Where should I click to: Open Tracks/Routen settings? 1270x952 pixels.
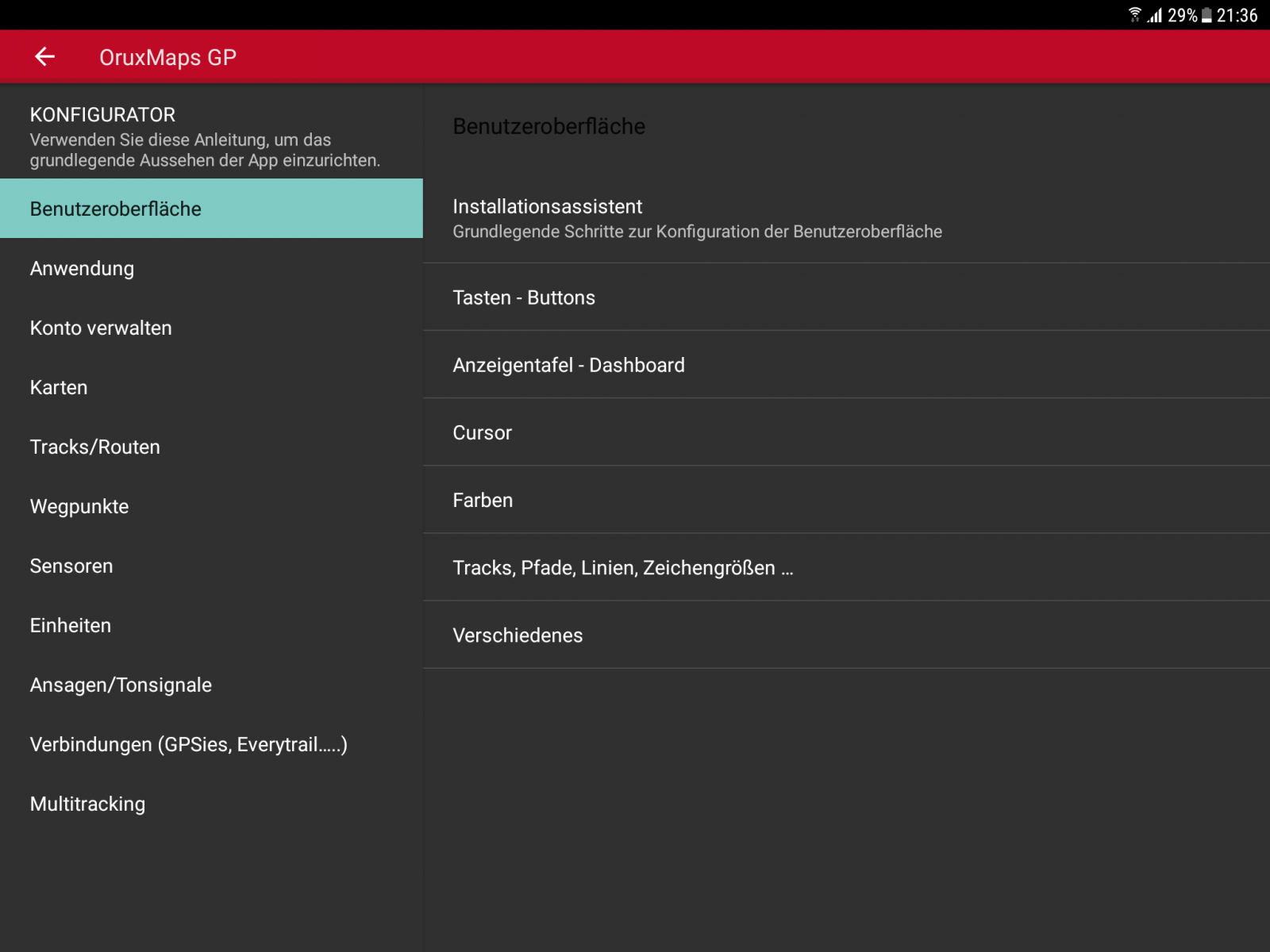pos(211,447)
